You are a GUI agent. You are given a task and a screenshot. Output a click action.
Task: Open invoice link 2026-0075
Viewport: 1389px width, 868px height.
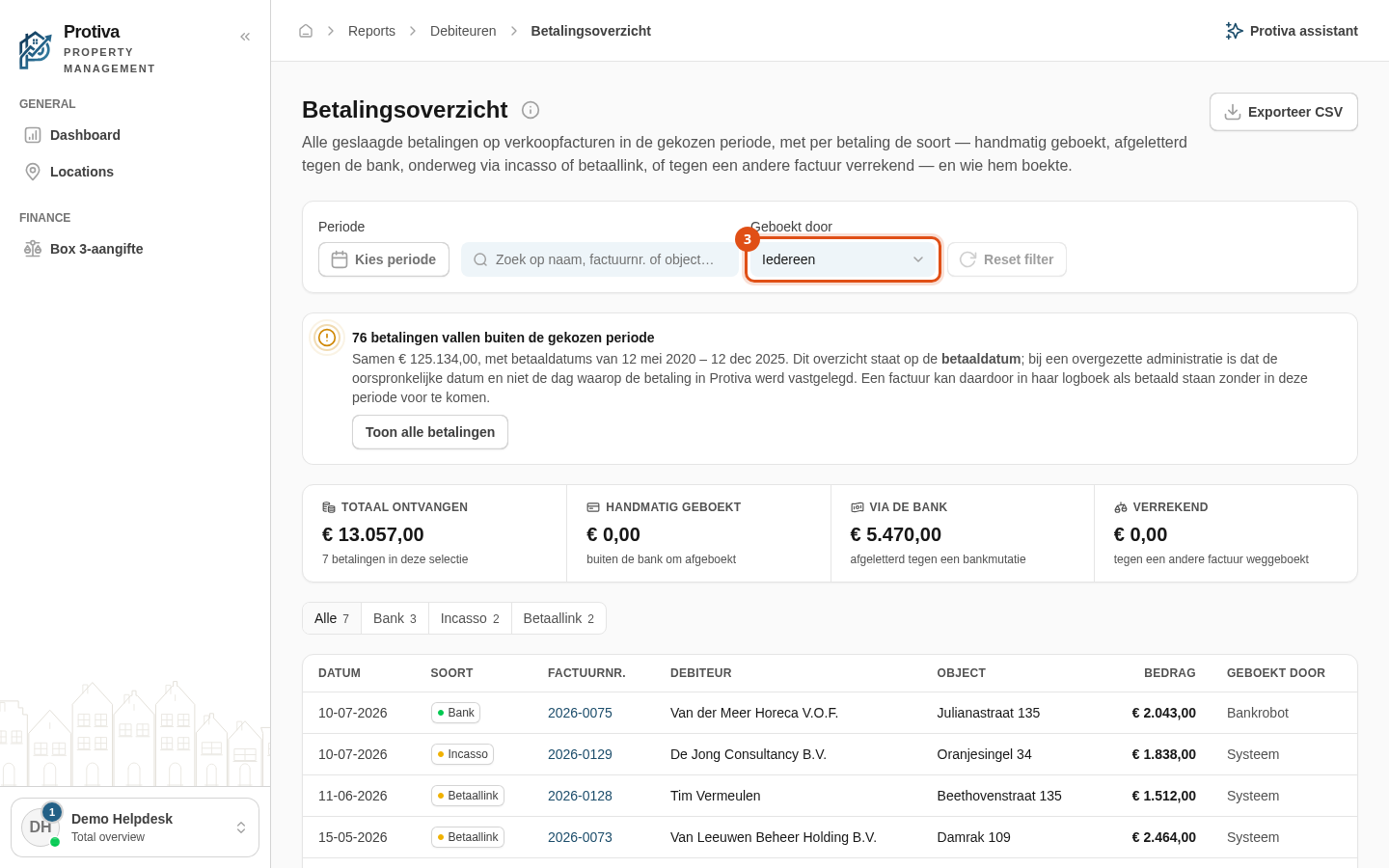[580, 713]
